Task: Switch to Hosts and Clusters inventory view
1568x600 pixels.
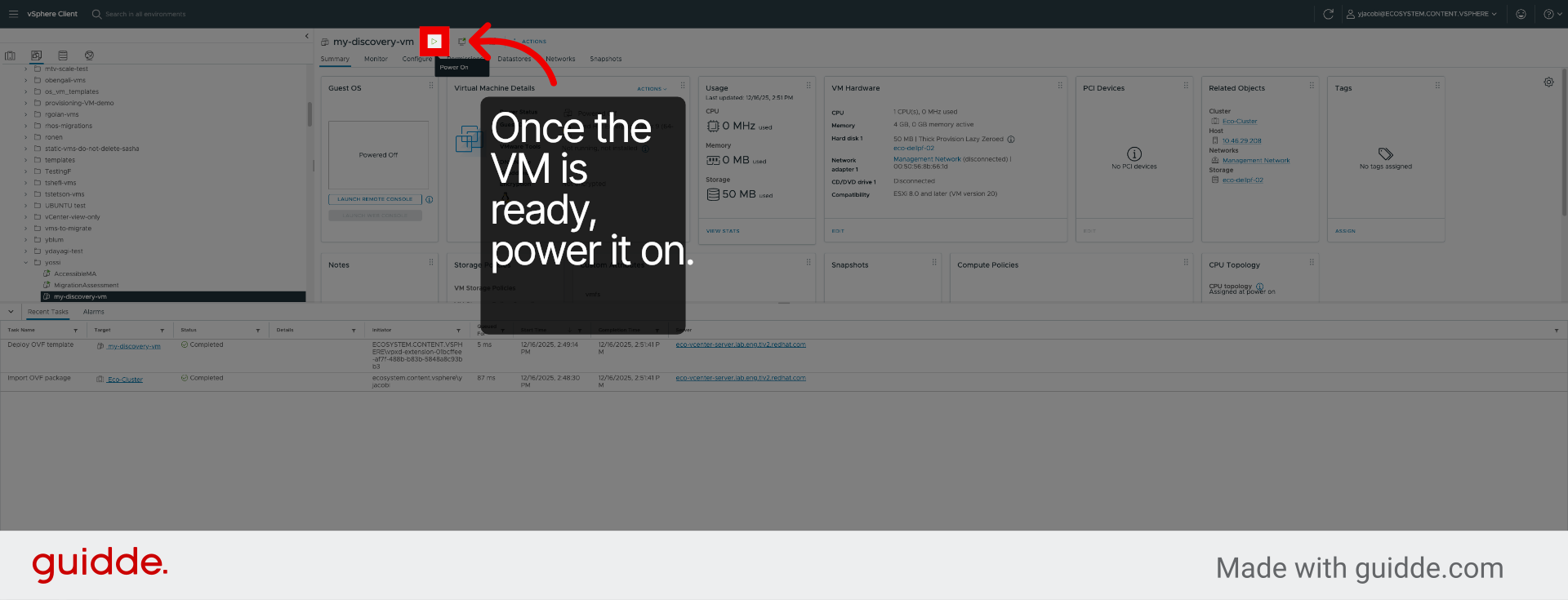Action: (10, 56)
